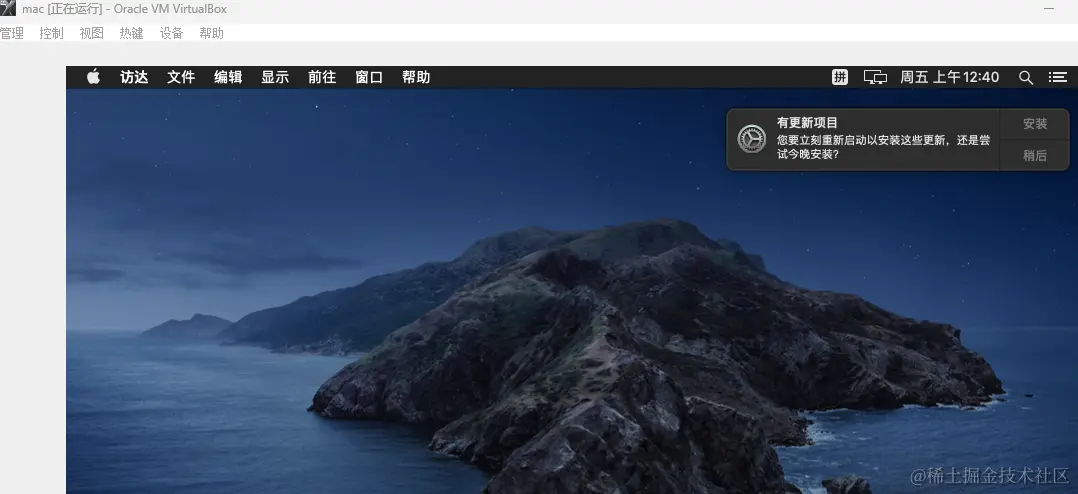
Task: Click the 拼 Pinyin input method icon
Action: click(839, 78)
